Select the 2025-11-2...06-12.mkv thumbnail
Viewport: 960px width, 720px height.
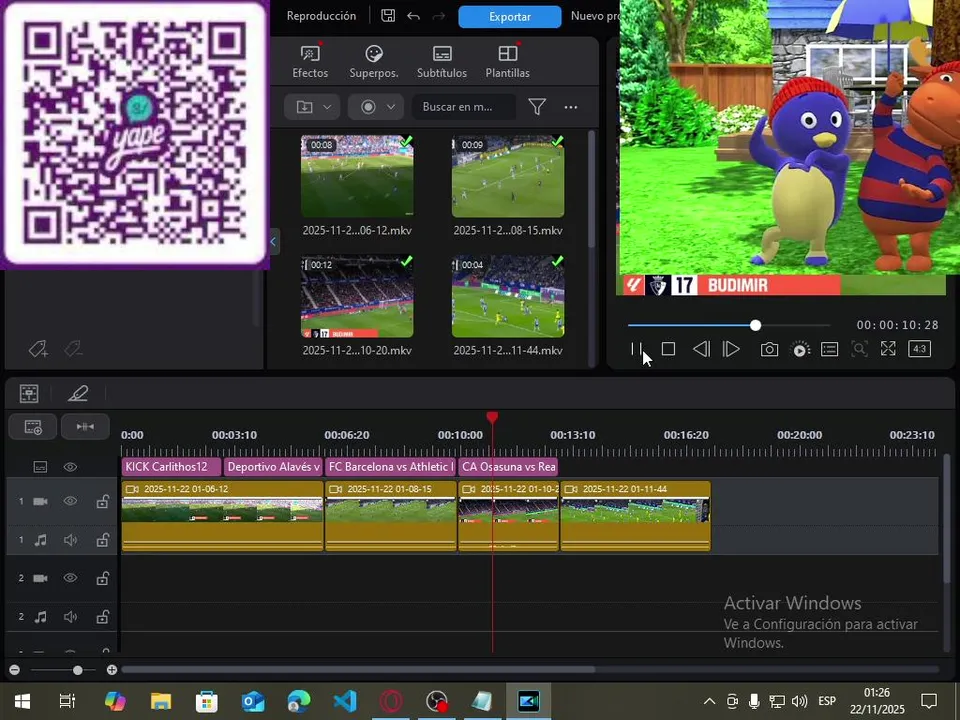coord(357,176)
